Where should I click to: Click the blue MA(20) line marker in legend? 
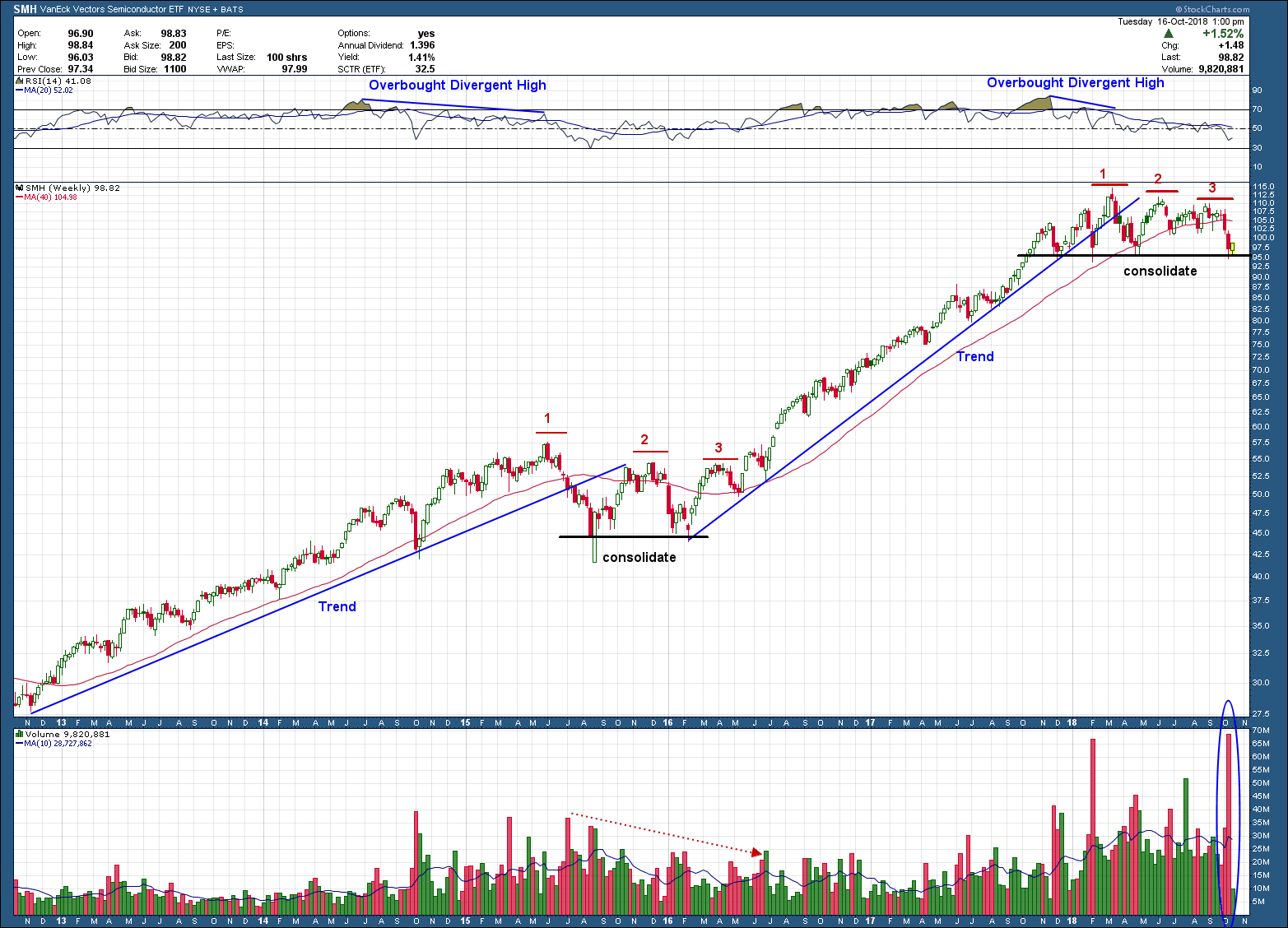20,90
